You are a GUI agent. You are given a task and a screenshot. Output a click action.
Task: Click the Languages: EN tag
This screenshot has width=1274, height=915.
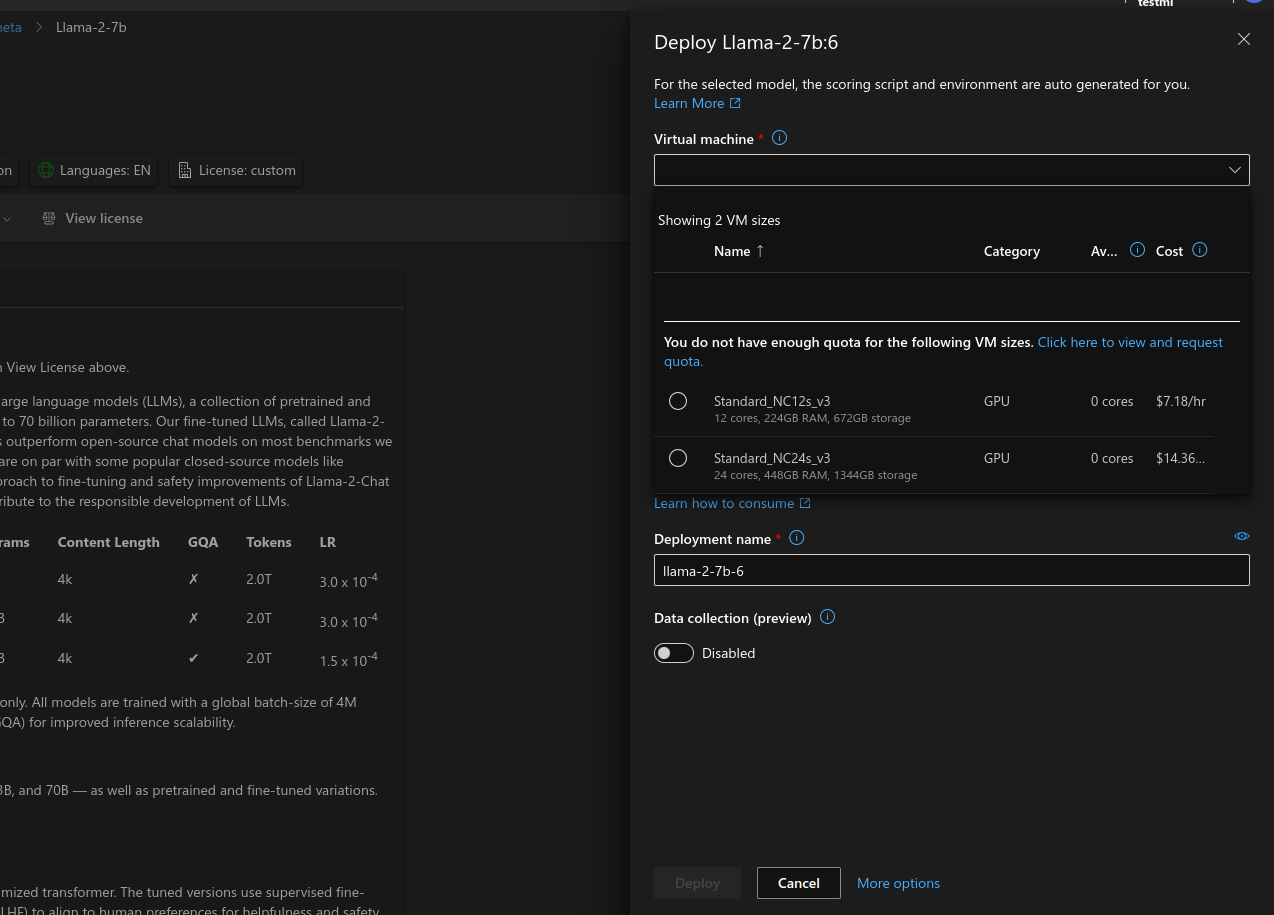pyautogui.click(x=94, y=170)
